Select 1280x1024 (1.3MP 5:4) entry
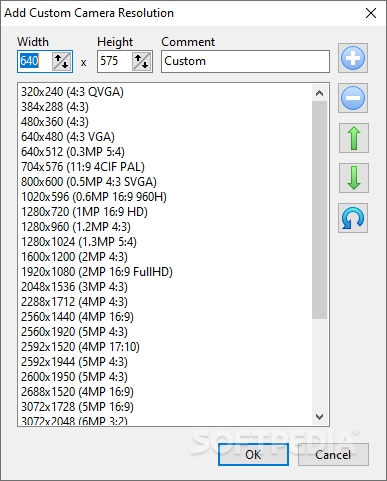This screenshot has height=481, width=387. pos(79,242)
